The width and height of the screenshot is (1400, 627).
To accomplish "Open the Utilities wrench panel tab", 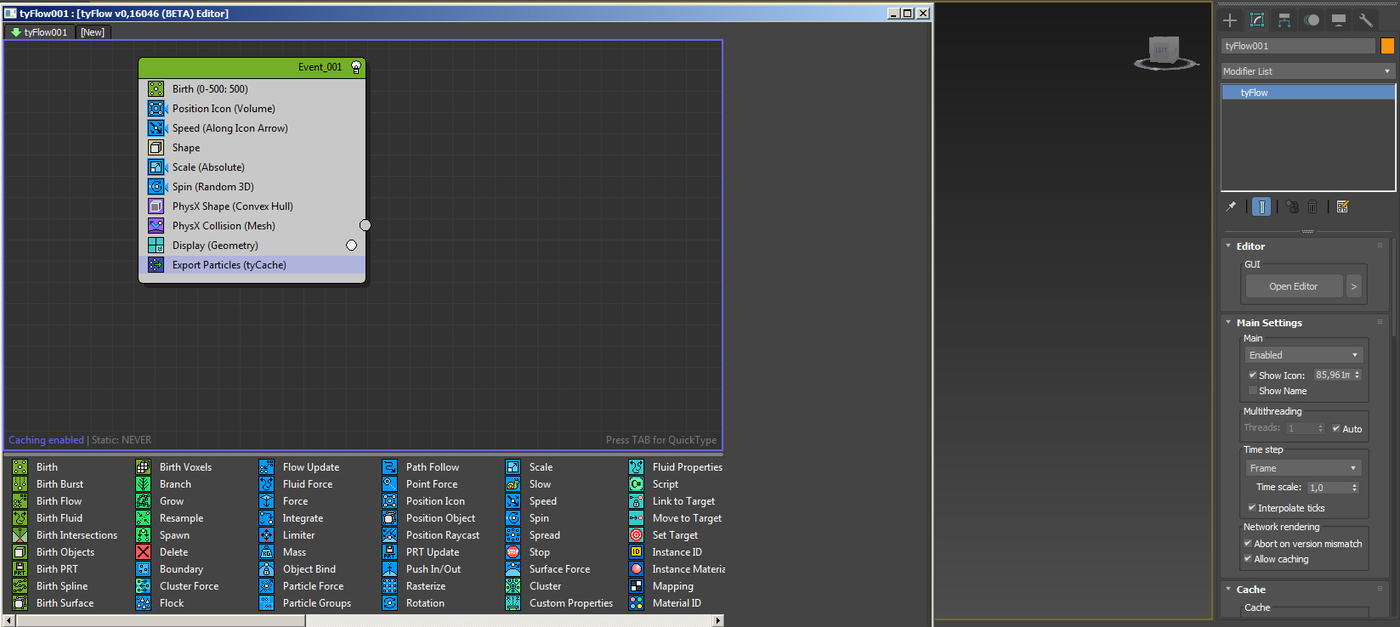I will click(1365, 20).
